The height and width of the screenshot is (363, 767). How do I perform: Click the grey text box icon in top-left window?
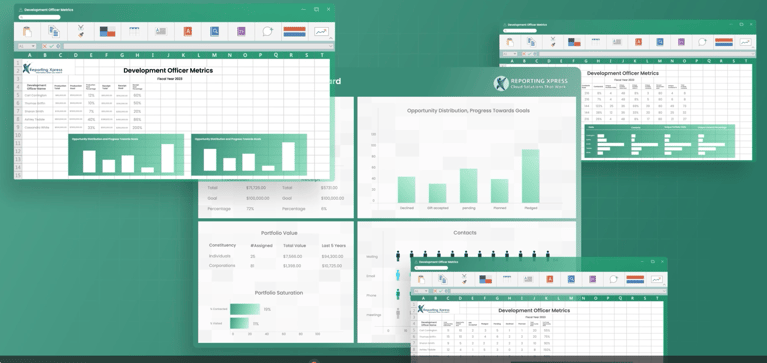161,31
